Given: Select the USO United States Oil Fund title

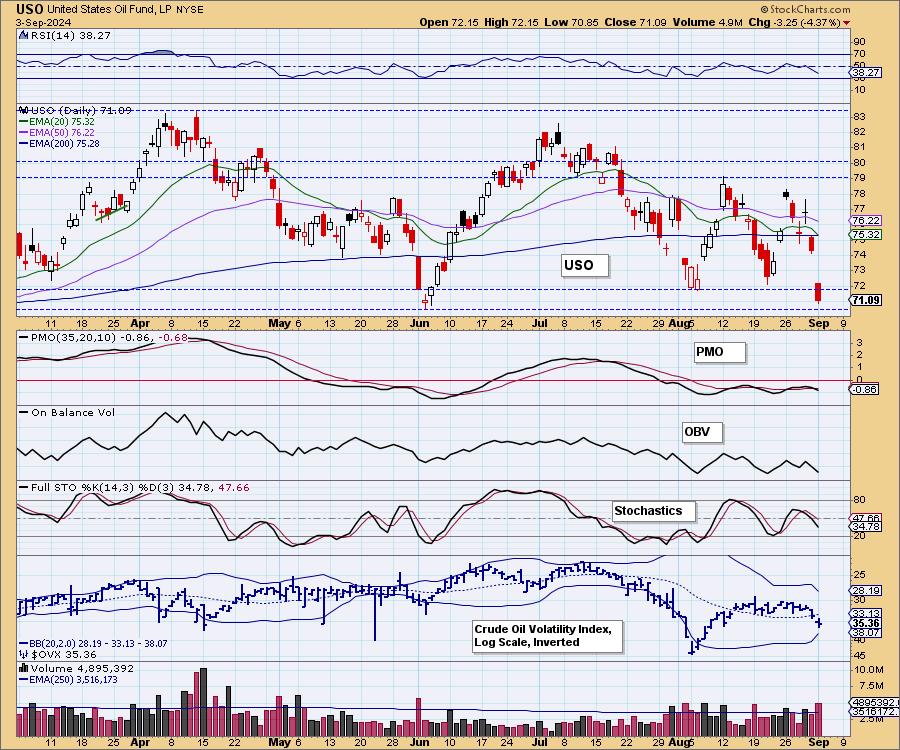Looking at the screenshot, I should tap(109, 9).
